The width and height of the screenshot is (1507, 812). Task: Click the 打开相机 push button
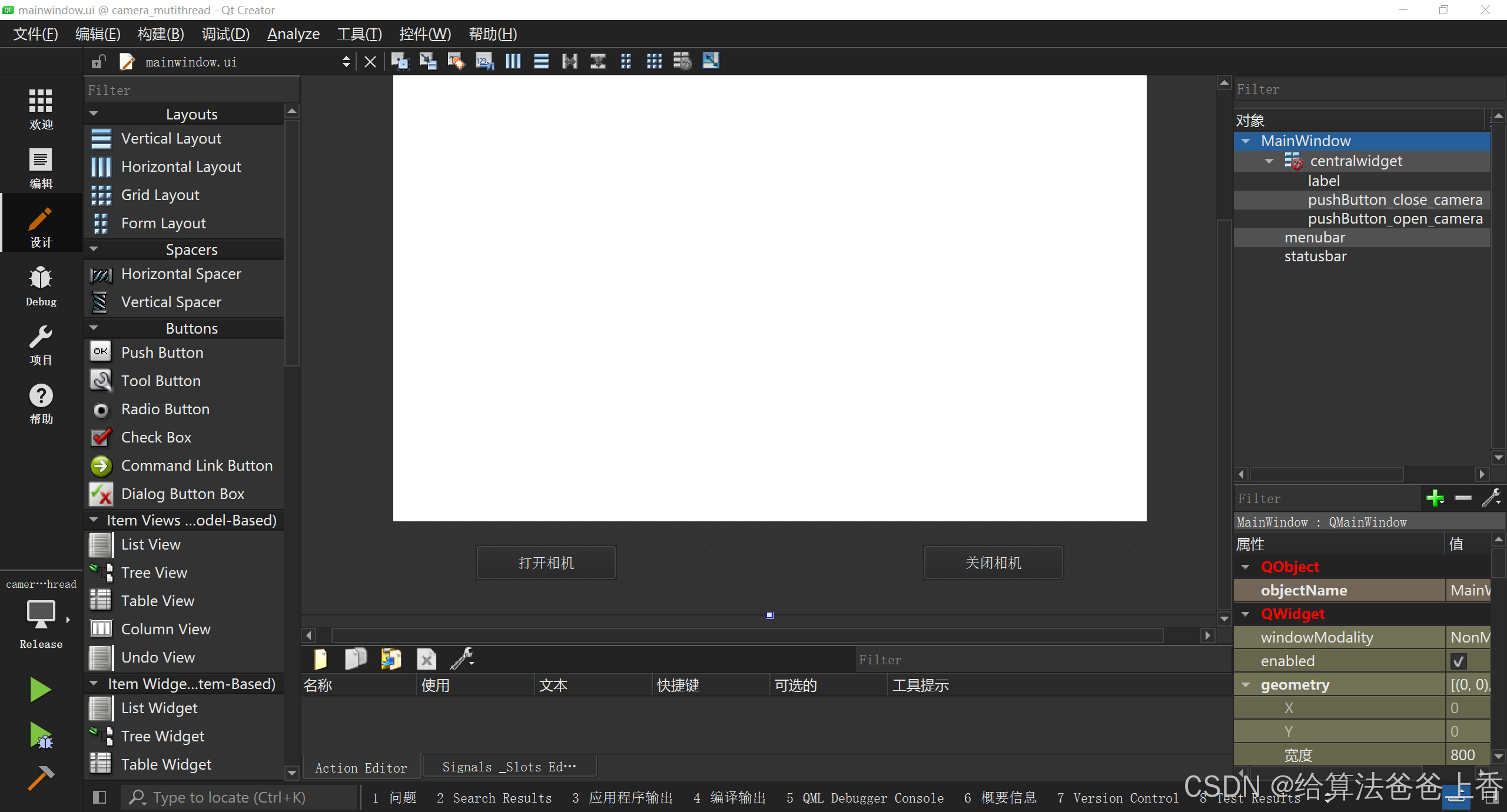point(546,563)
